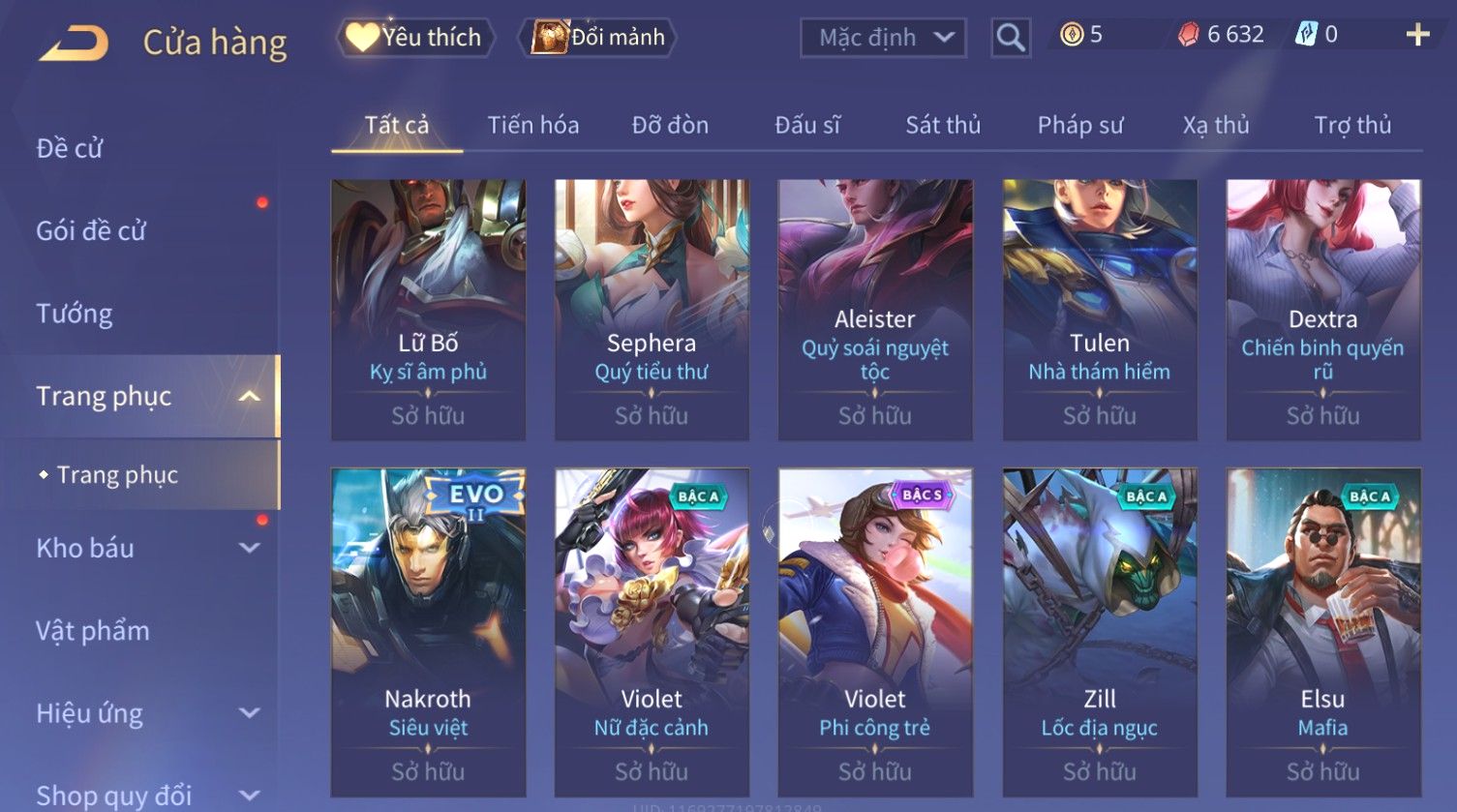Select the Trang phục sub-item
This screenshot has height=812, width=1457.
coord(117,474)
